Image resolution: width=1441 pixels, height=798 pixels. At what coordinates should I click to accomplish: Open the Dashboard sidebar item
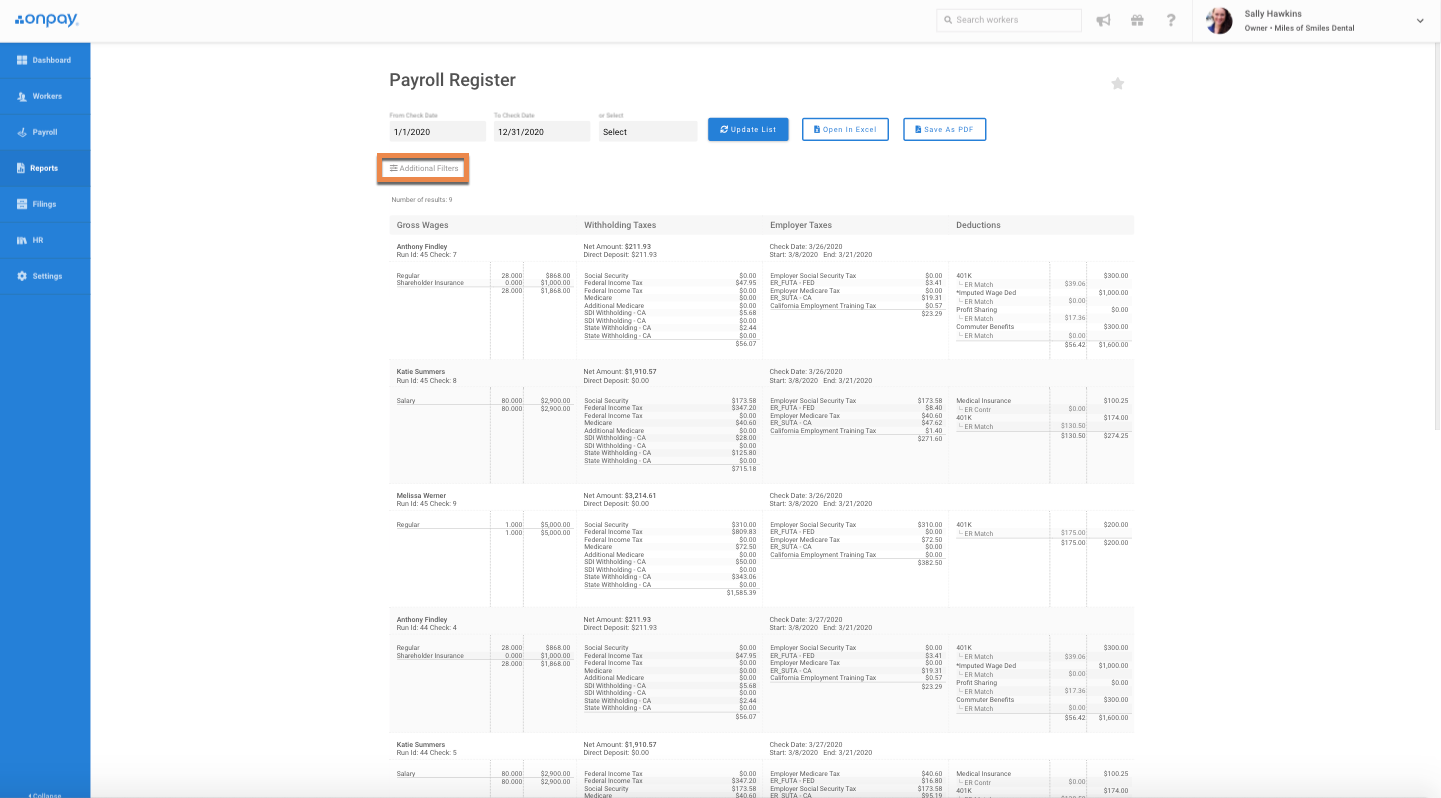[x=45, y=60]
